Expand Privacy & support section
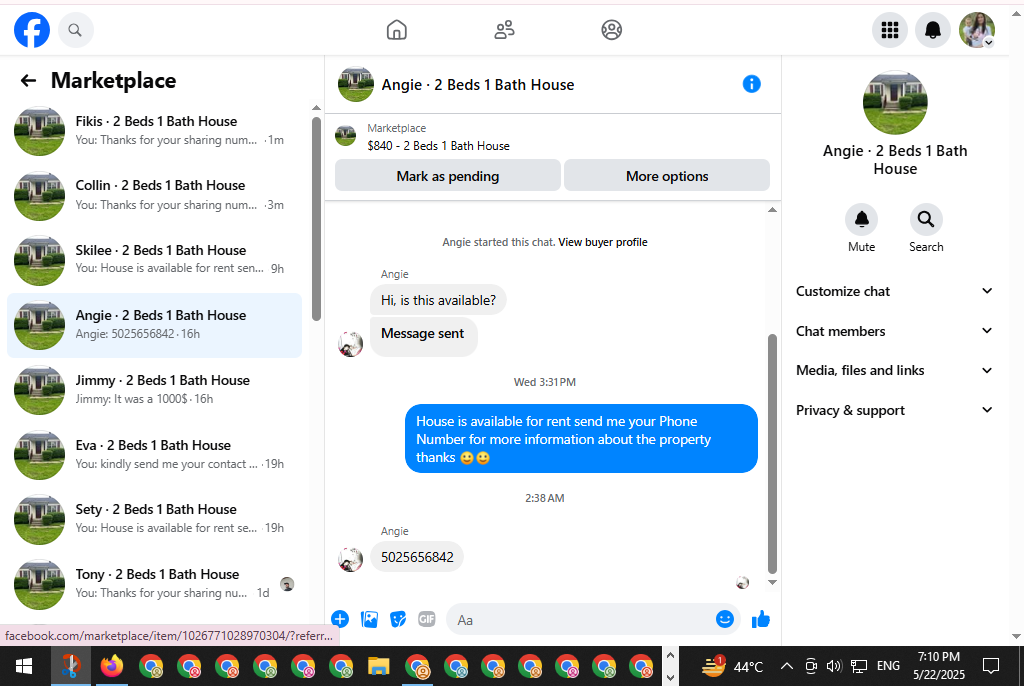 coord(894,410)
